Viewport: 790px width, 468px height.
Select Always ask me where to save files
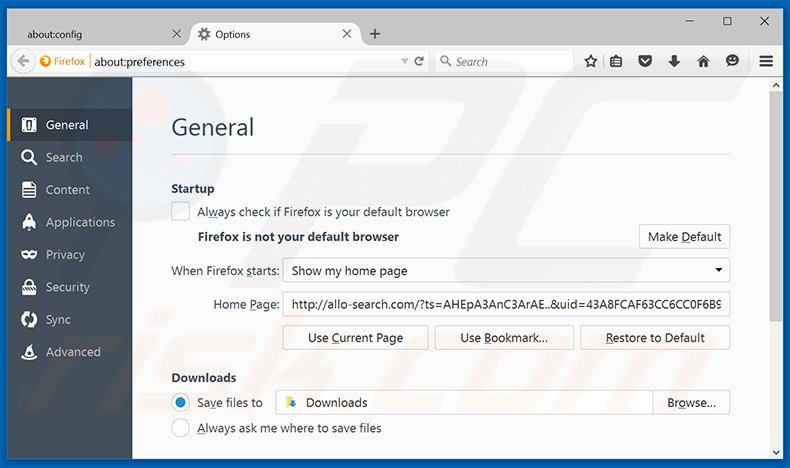(x=180, y=428)
